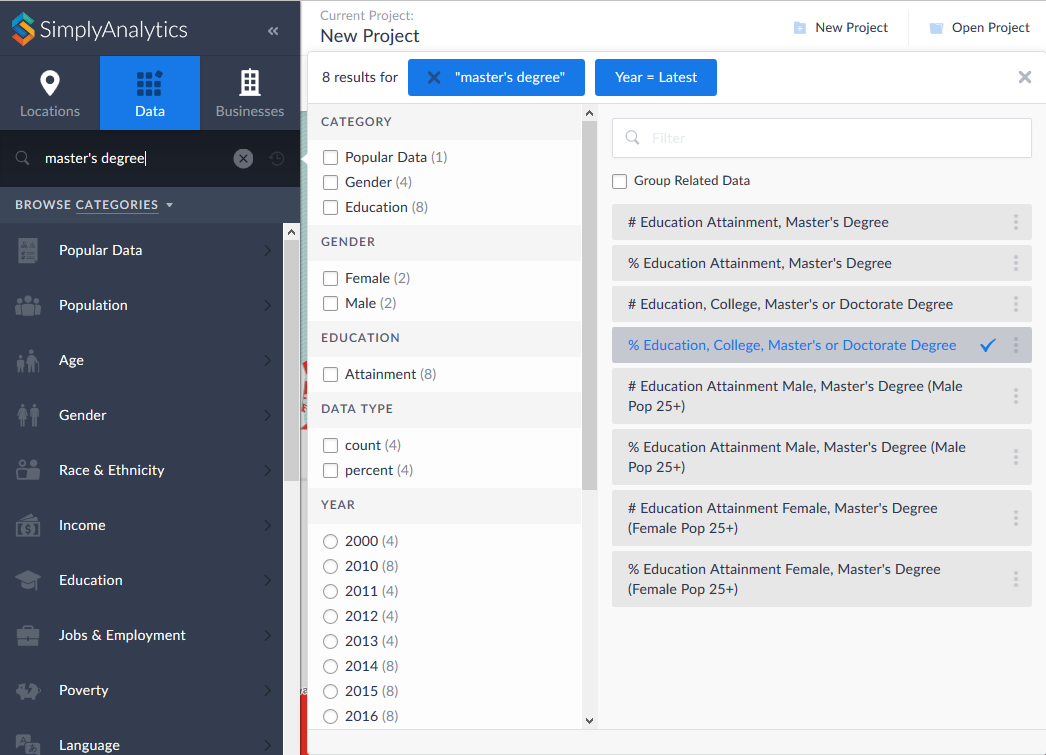Click Open Project button
The height and width of the screenshot is (755, 1046).
[979, 28]
